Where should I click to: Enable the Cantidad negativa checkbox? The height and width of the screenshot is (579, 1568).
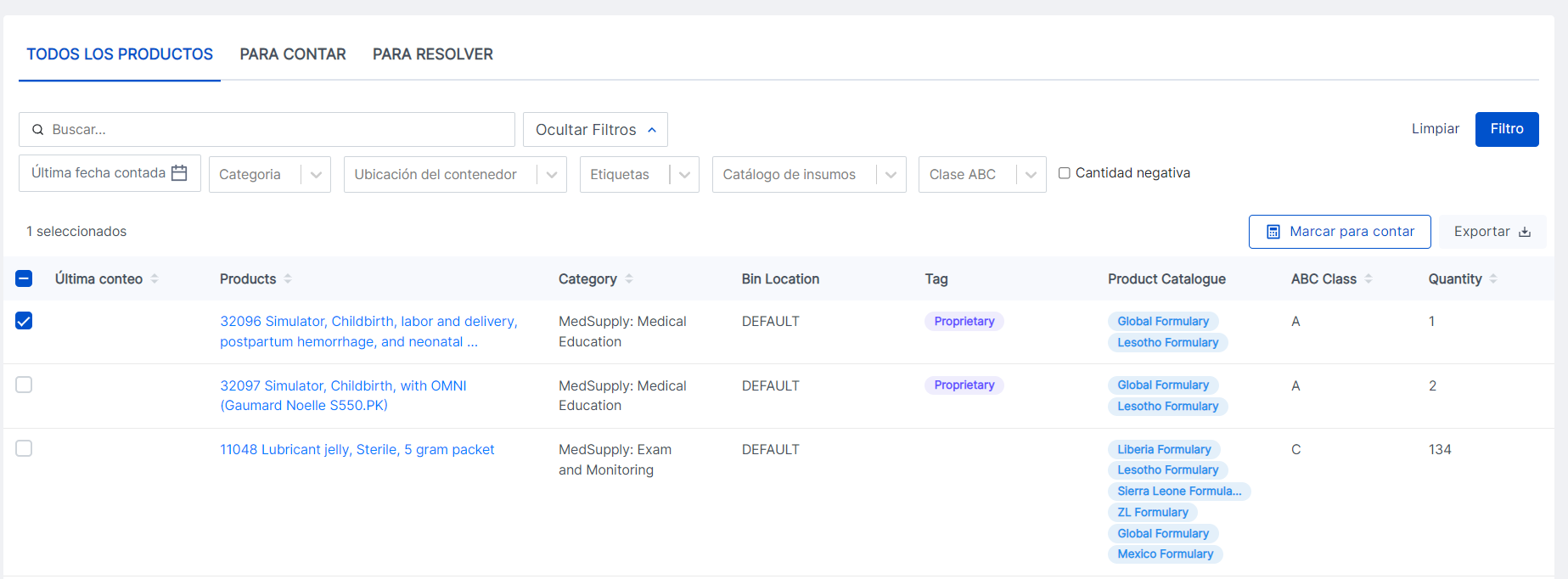(1064, 173)
